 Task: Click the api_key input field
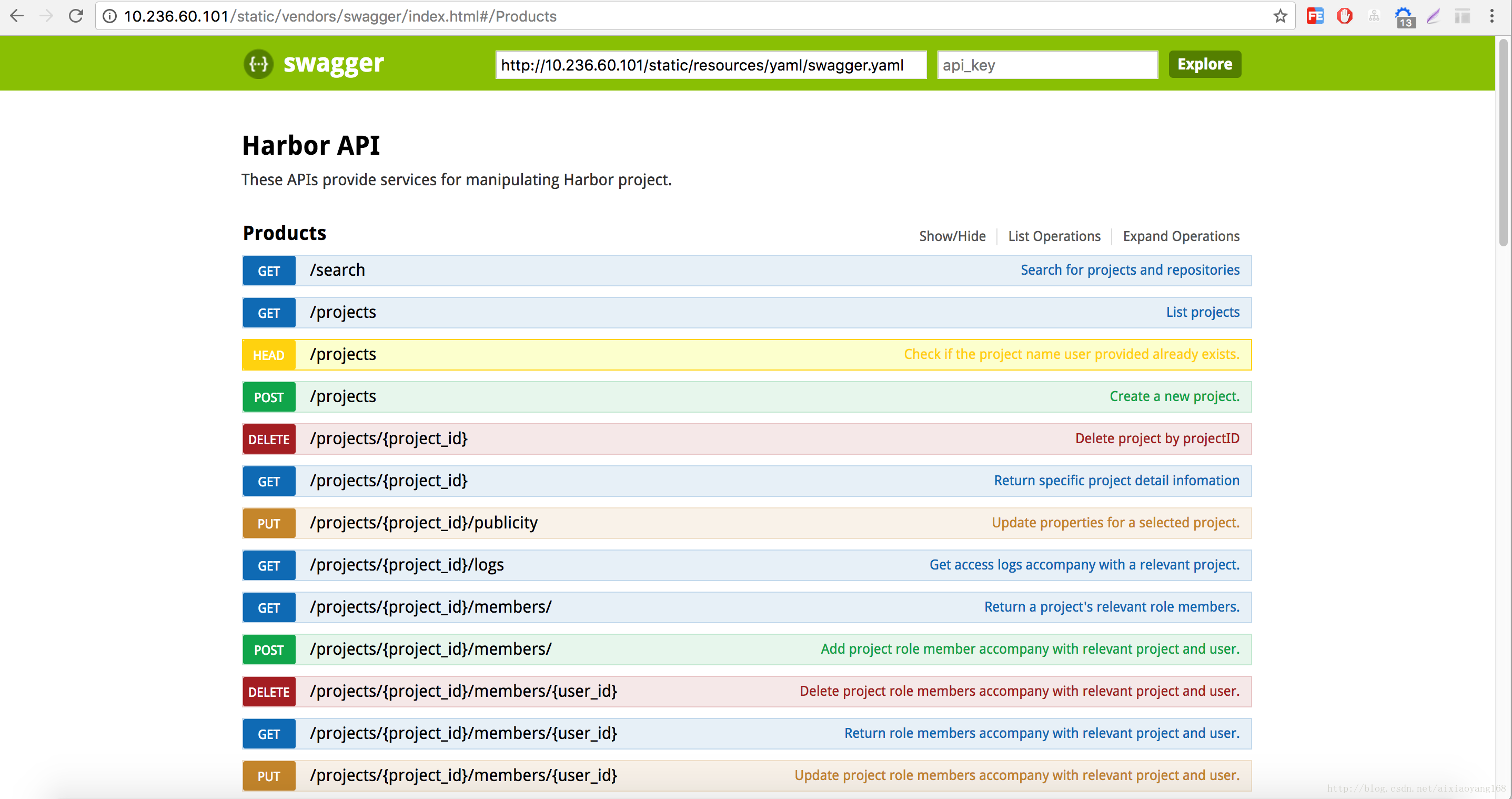pos(1047,64)
